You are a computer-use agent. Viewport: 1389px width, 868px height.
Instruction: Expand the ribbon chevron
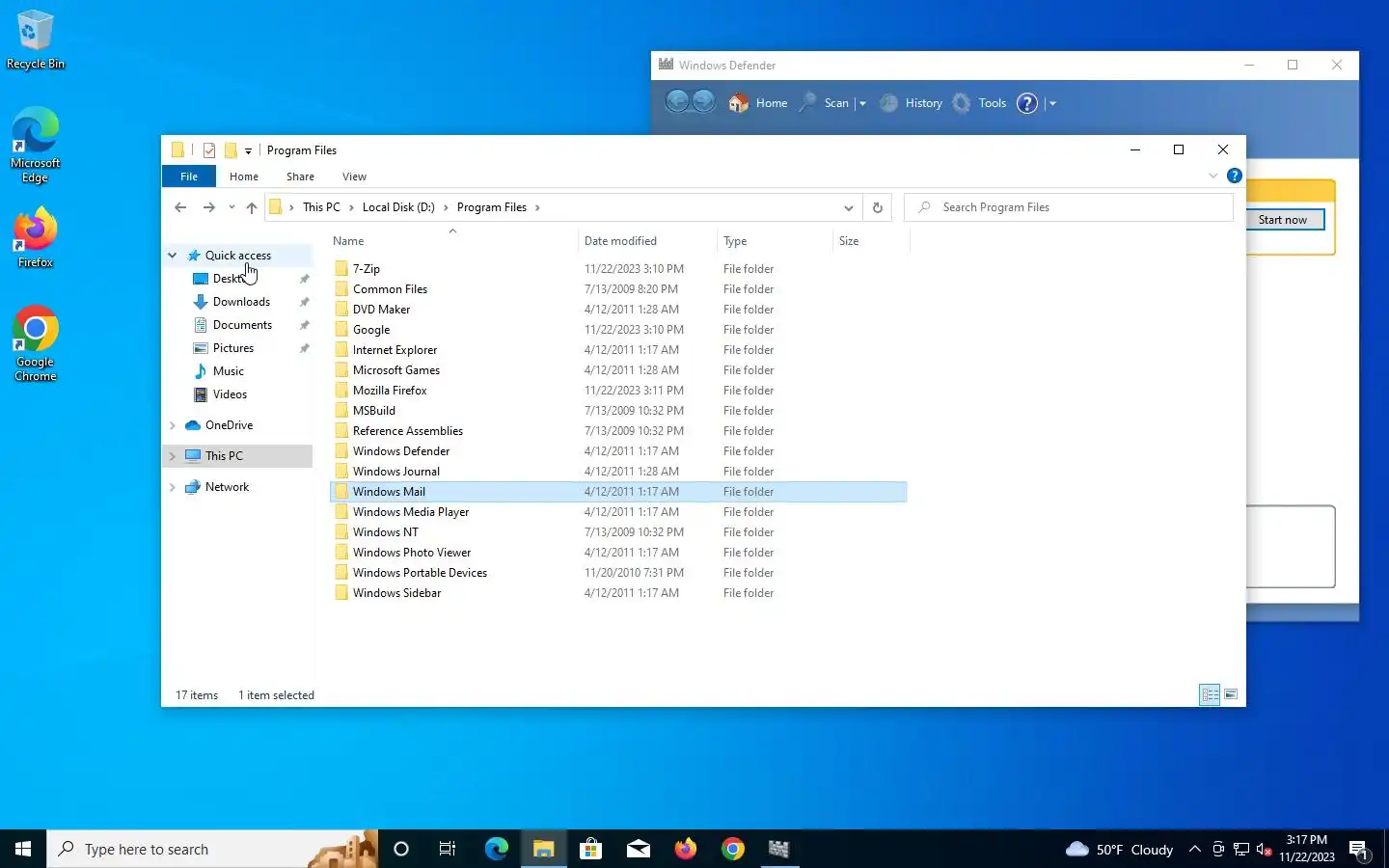[x=1213, y=176]
